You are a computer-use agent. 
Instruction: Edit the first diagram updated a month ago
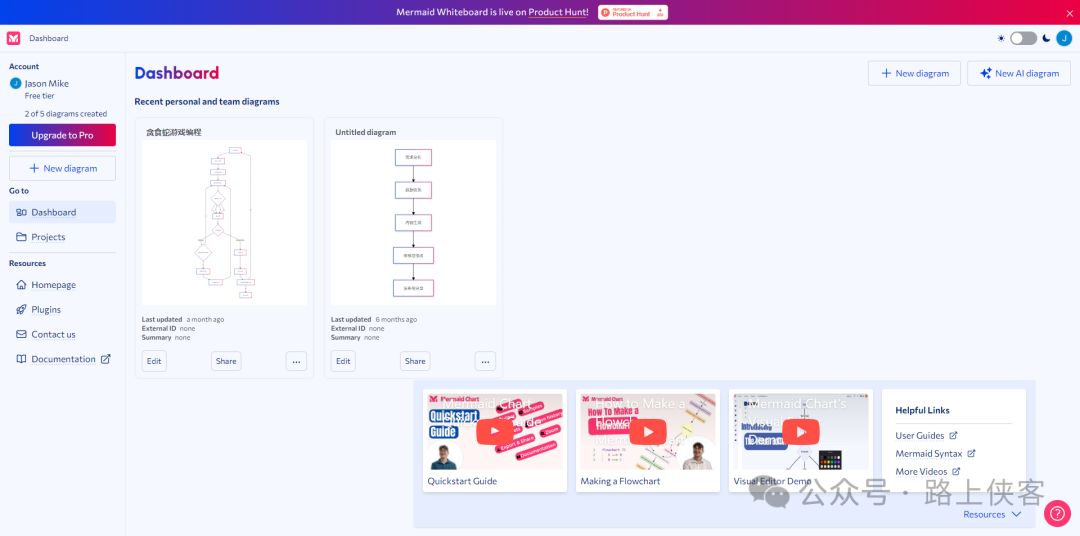154,361
